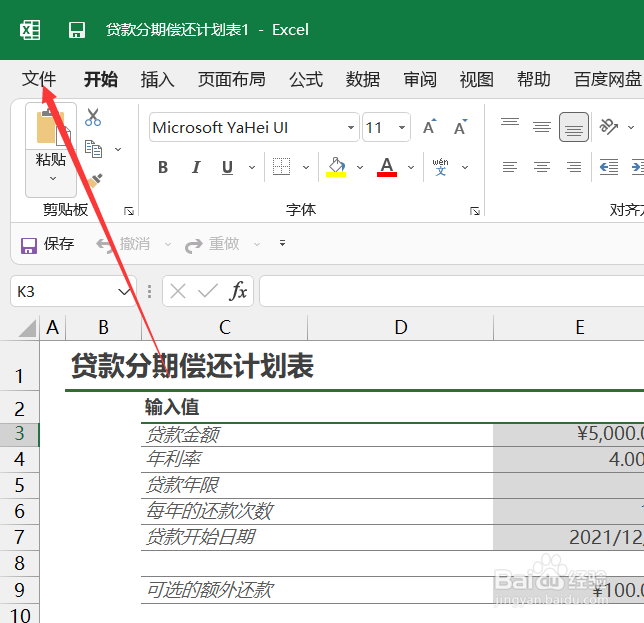Open the 帮助 Help tab
Screen dimensions: 644x623
click(x=534, y=79)
